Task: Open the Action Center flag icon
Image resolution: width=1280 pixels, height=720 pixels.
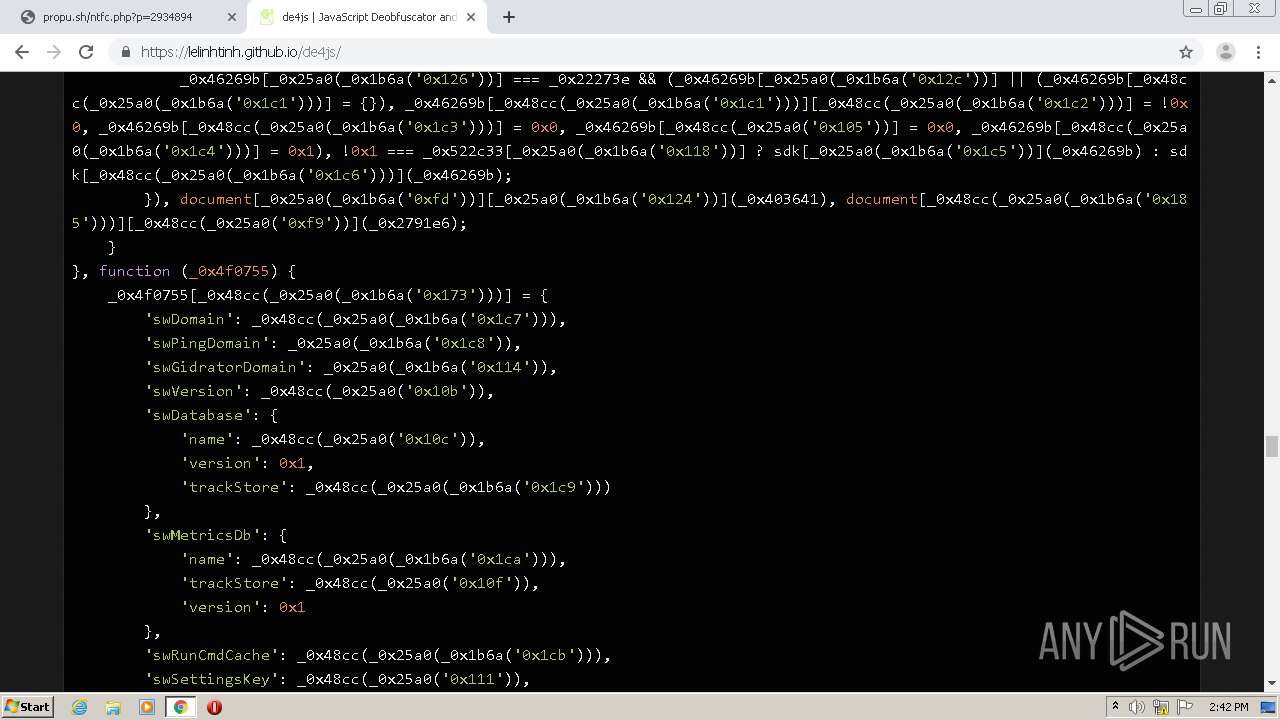Action: click(1185, 707)
